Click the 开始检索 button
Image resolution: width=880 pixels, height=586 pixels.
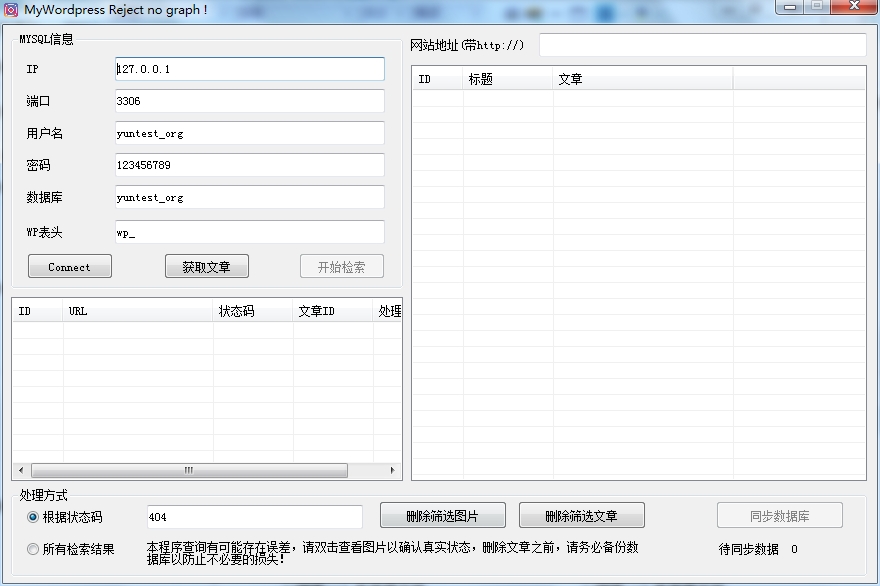[x=342, y=267]
